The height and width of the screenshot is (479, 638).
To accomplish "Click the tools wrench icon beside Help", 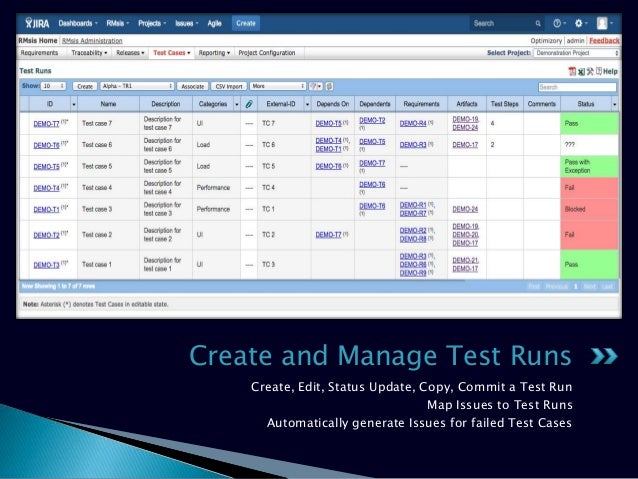I will 590,71.
